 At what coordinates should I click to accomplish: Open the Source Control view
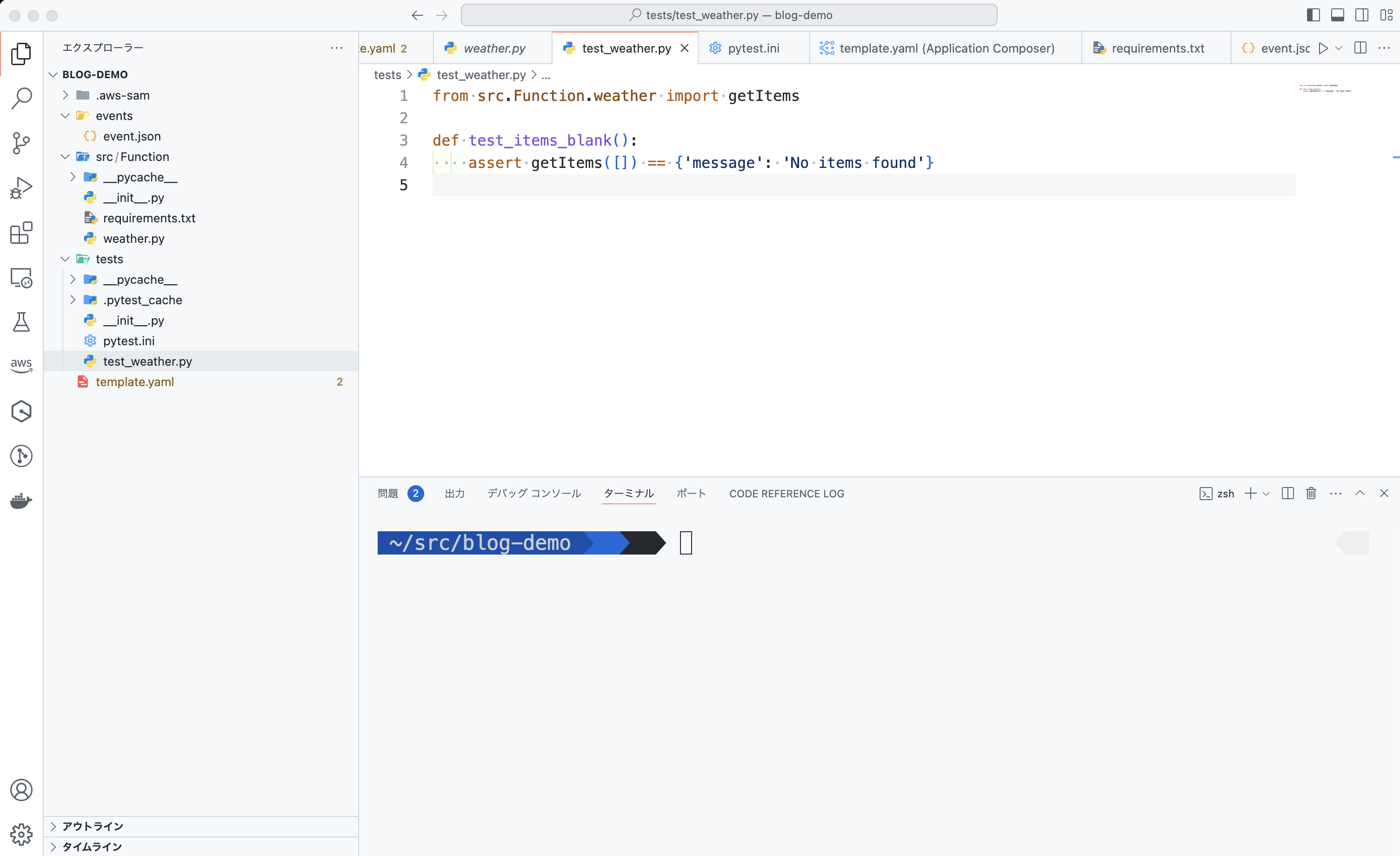pyautogui.click(x=21, y=143)
